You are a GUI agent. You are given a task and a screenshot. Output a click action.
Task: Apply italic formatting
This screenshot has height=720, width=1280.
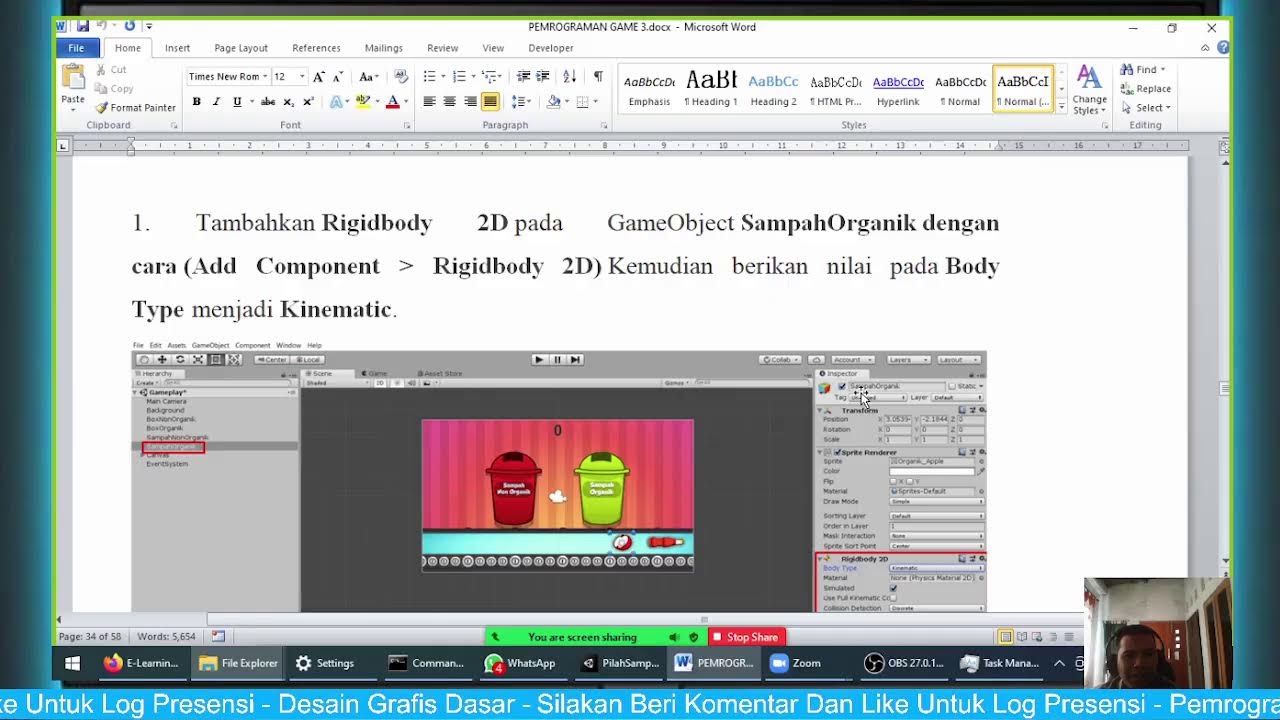click(x=216, y=102)
